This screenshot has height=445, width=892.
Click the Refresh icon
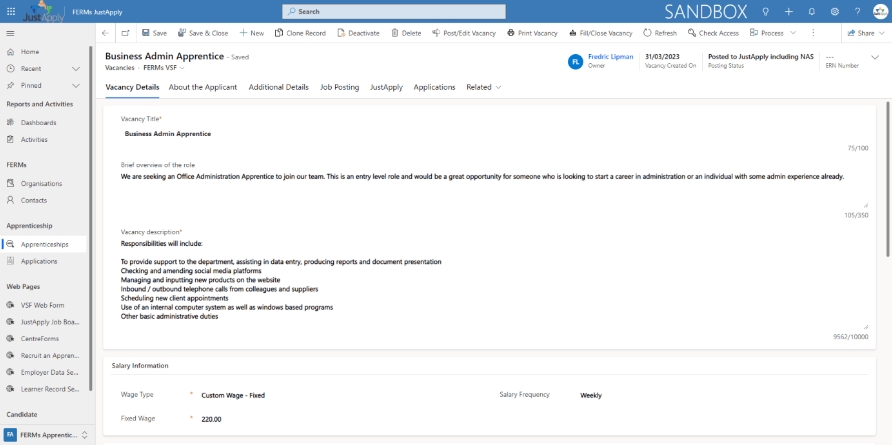647,33
